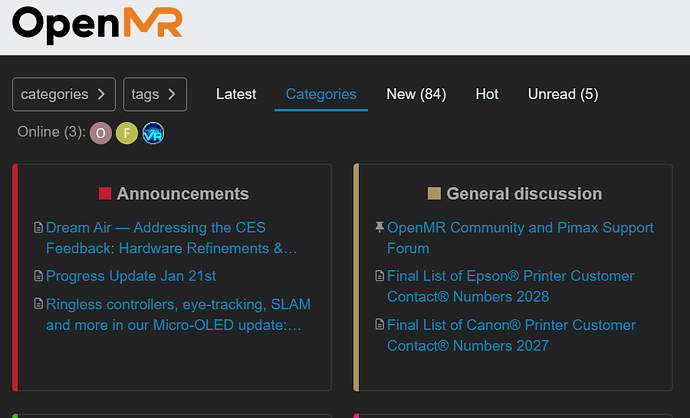The width and height of the screenshot is (690, 418).
Task: Click the red Announcements color square
Action: (105, 194)
